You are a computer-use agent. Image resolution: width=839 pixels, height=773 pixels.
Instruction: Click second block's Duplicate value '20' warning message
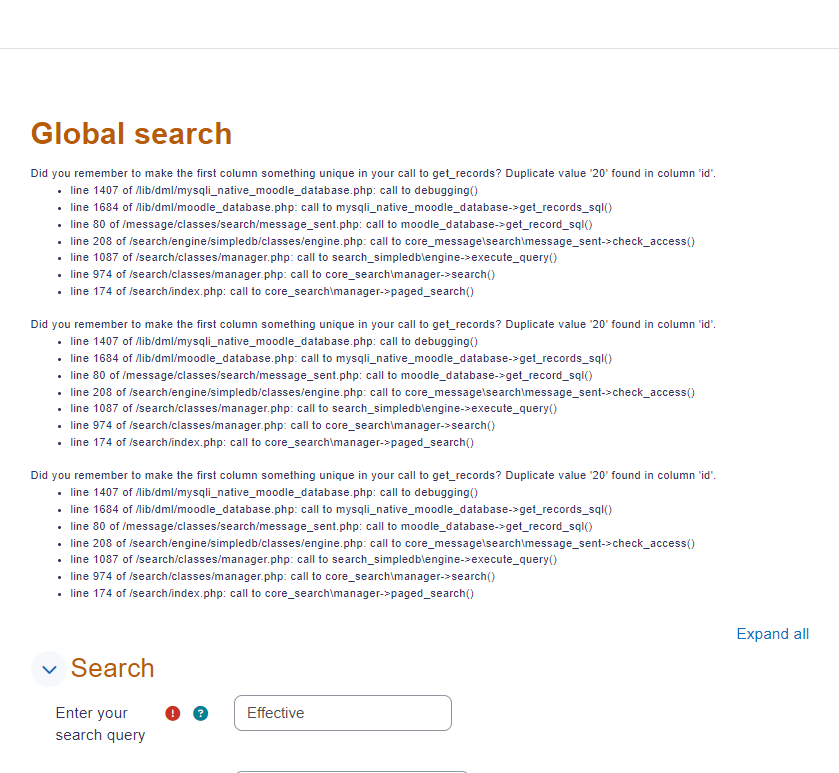373,324
